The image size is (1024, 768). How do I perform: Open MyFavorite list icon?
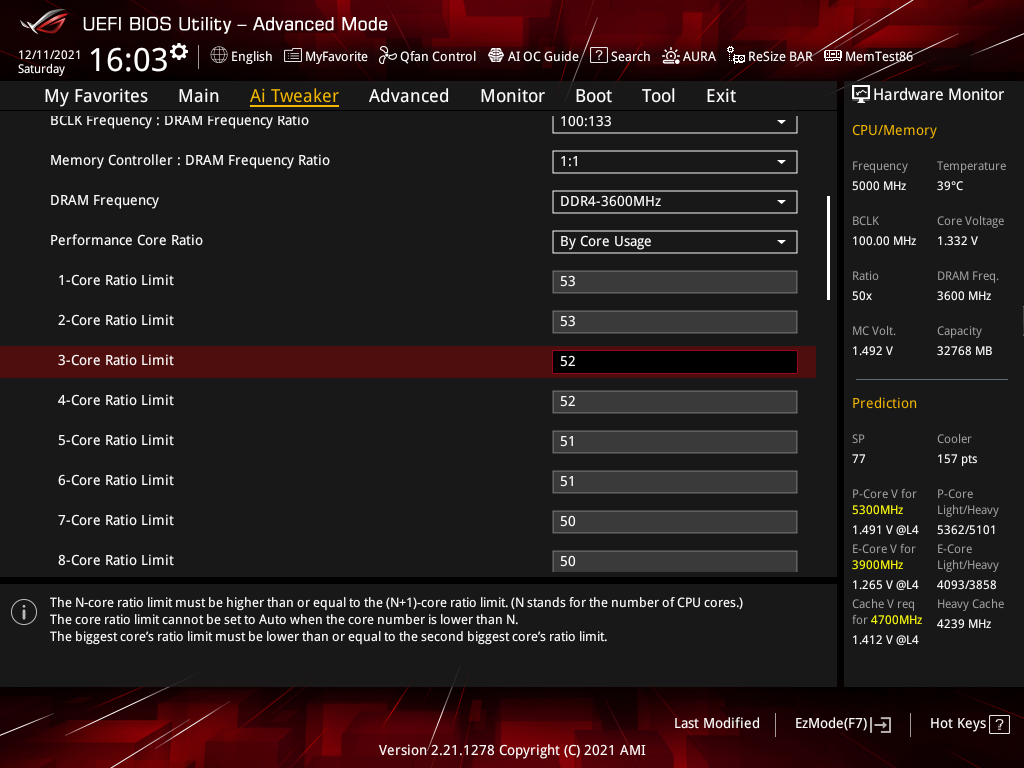point(293,56)
